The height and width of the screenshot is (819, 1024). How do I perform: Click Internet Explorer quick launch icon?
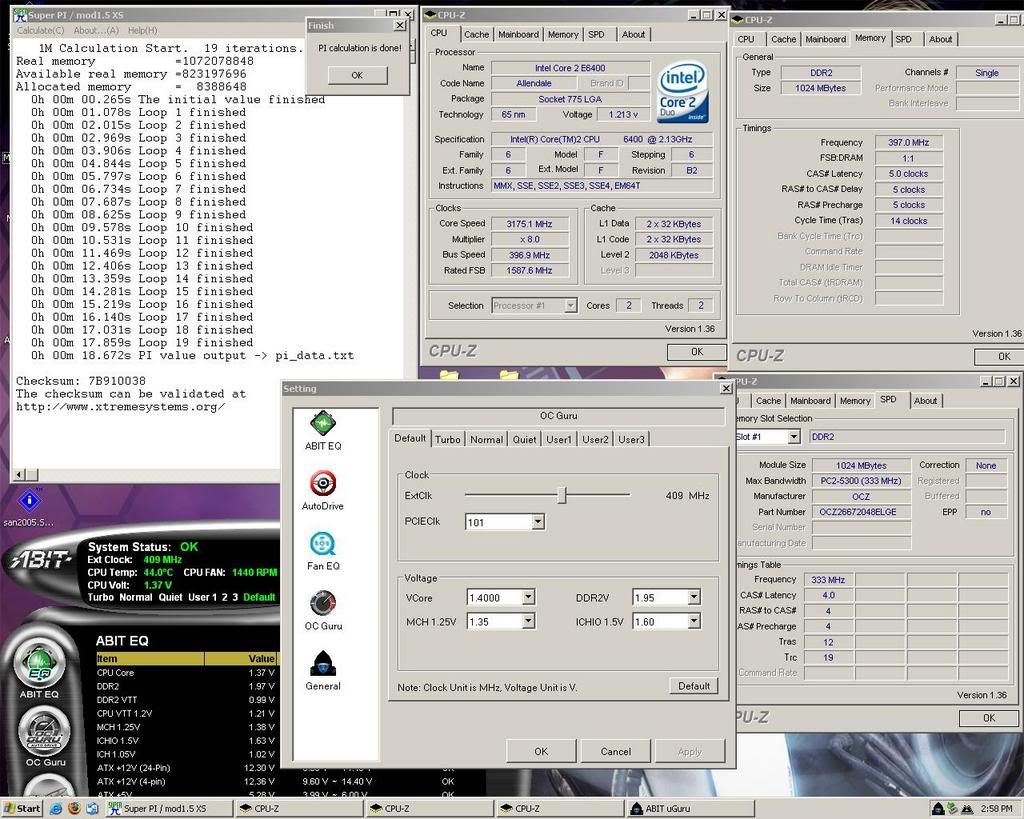point(56,808)
